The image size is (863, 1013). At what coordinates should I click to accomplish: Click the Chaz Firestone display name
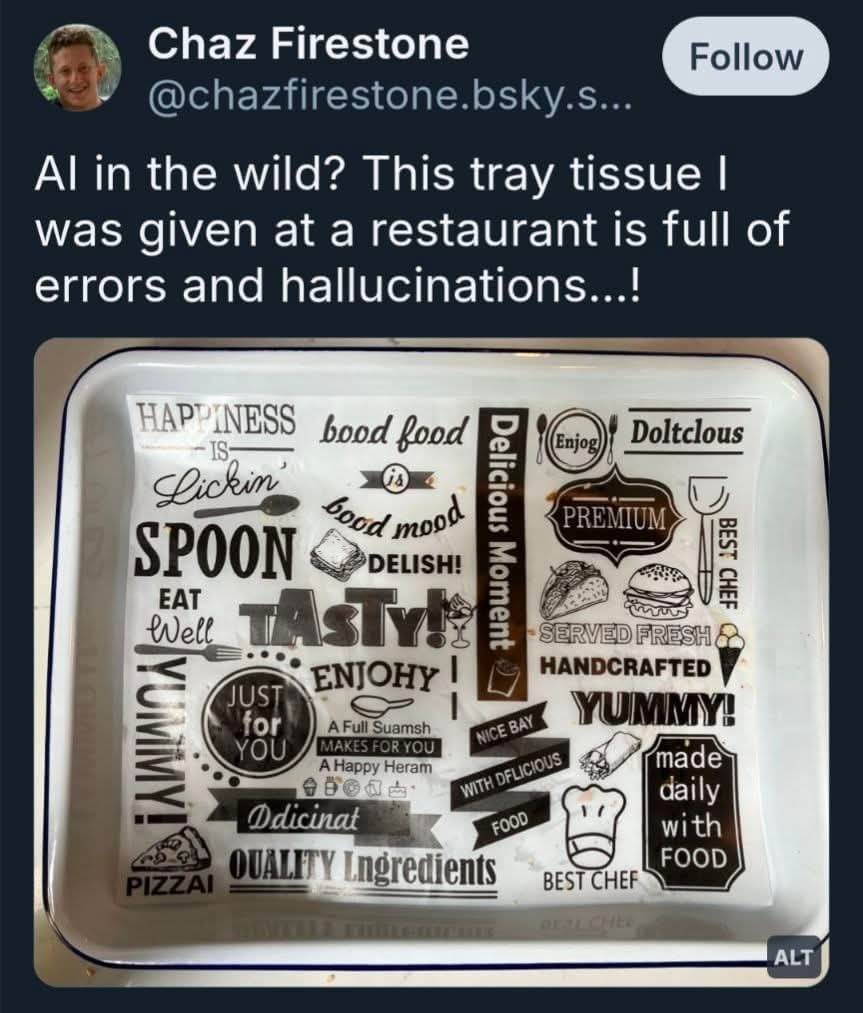coord(308,43)
